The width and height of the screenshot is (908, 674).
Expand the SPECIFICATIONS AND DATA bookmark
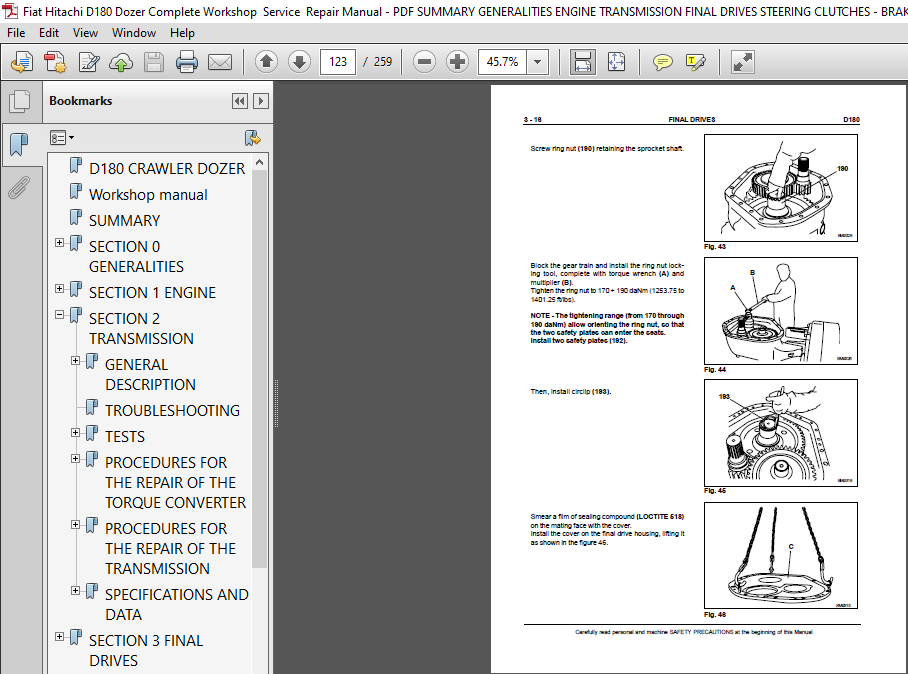click(75, 590)
